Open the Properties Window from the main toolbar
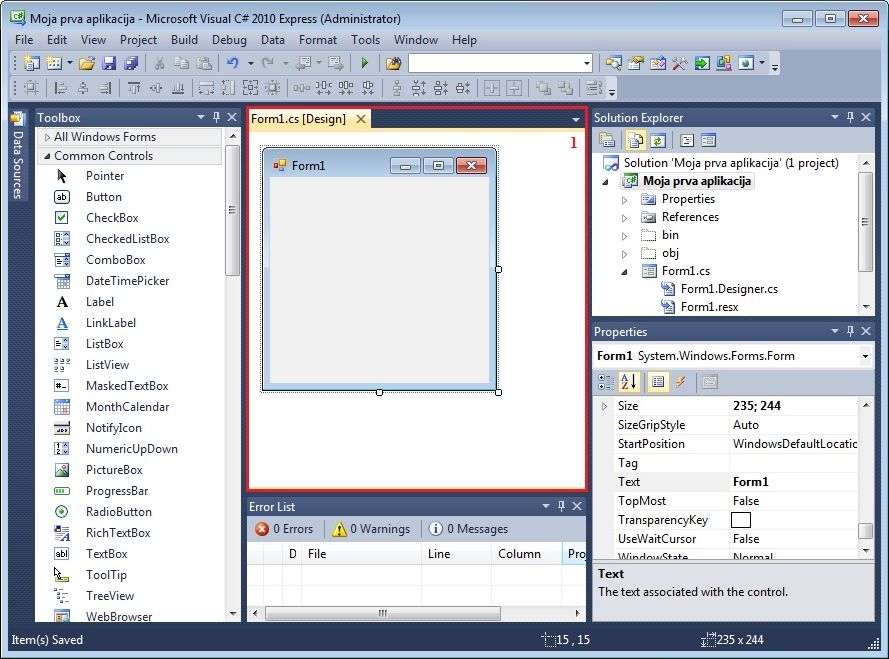Image resolution: width=889 pixels, height=659 pixels. point(636,63)
